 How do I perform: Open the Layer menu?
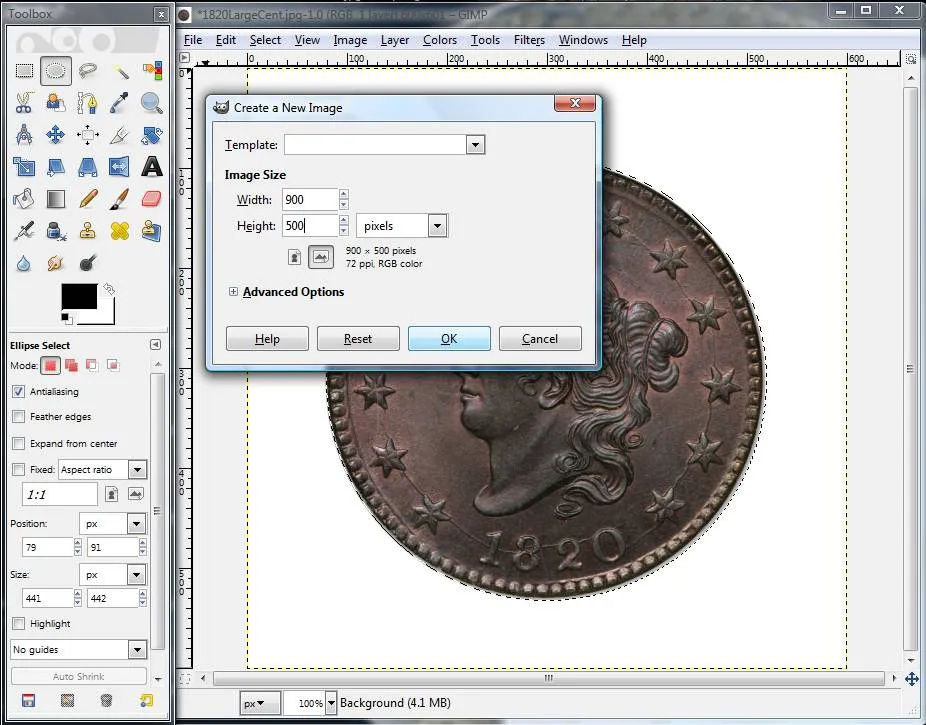coord(394,40)
